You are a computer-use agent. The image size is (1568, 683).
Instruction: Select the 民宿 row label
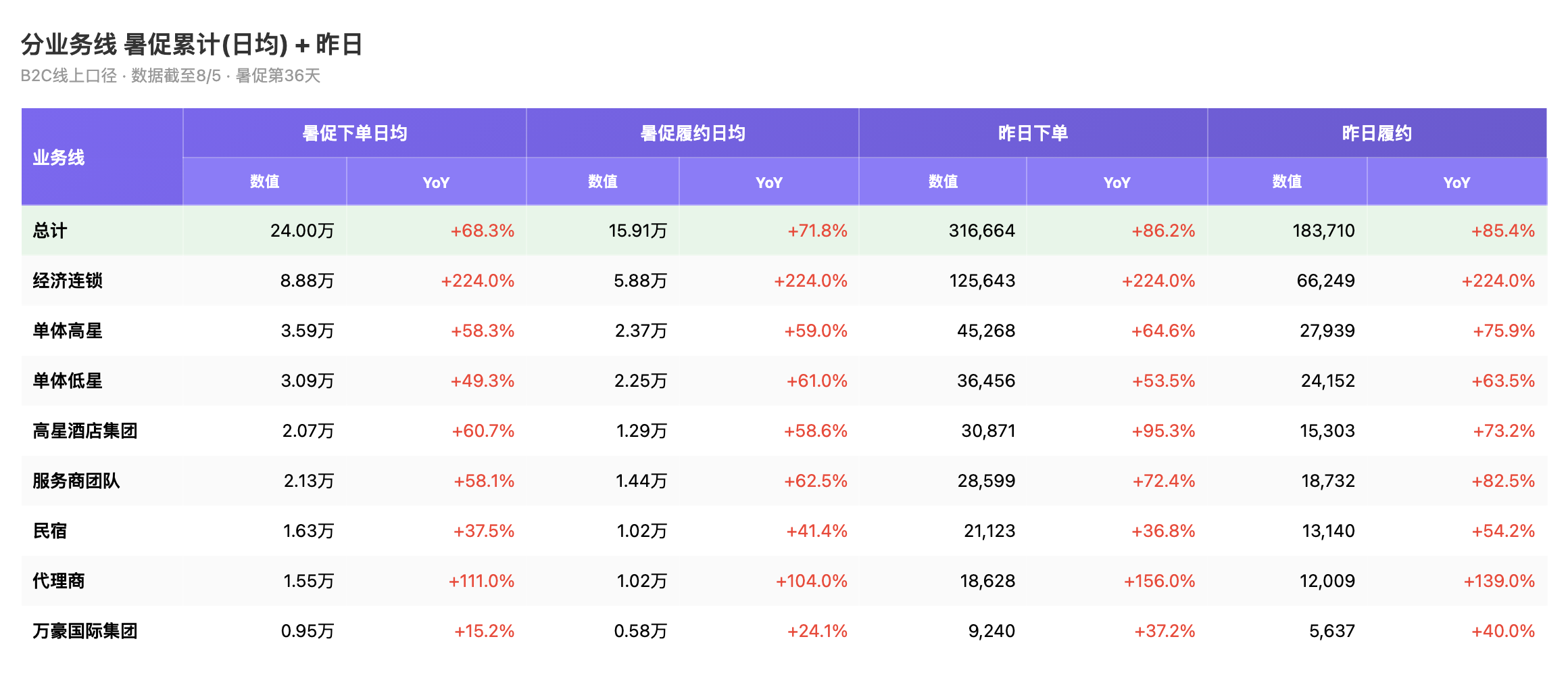click(x=50, y=531)
